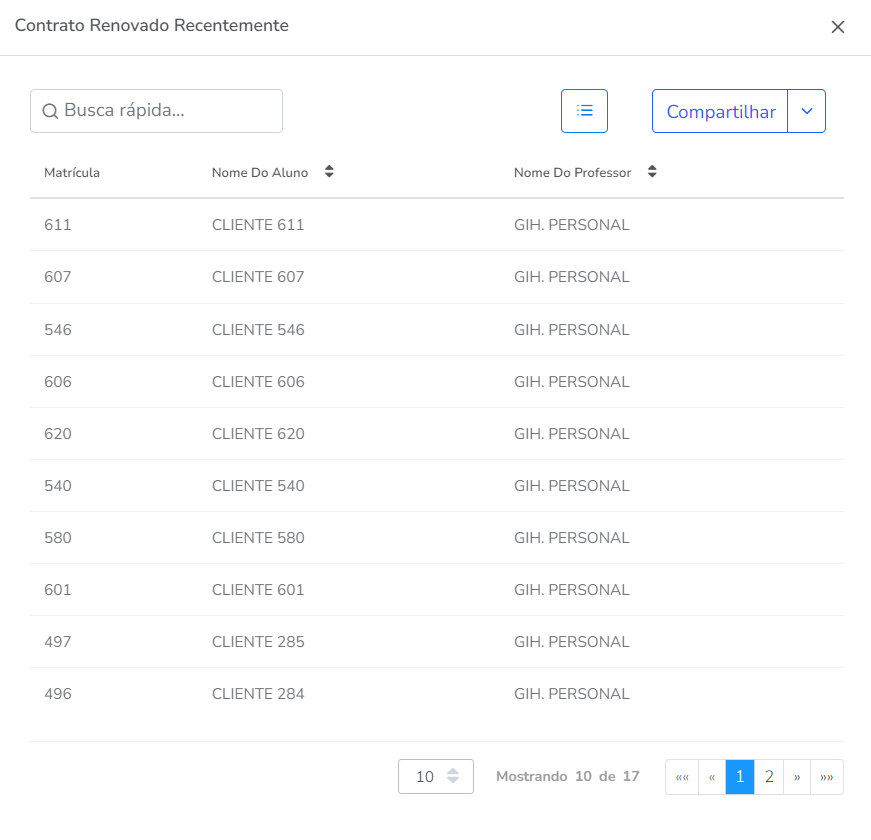Close the Contrato Renovado Recentemente dialog
871x840 pixels.
[x=838, y=27]
